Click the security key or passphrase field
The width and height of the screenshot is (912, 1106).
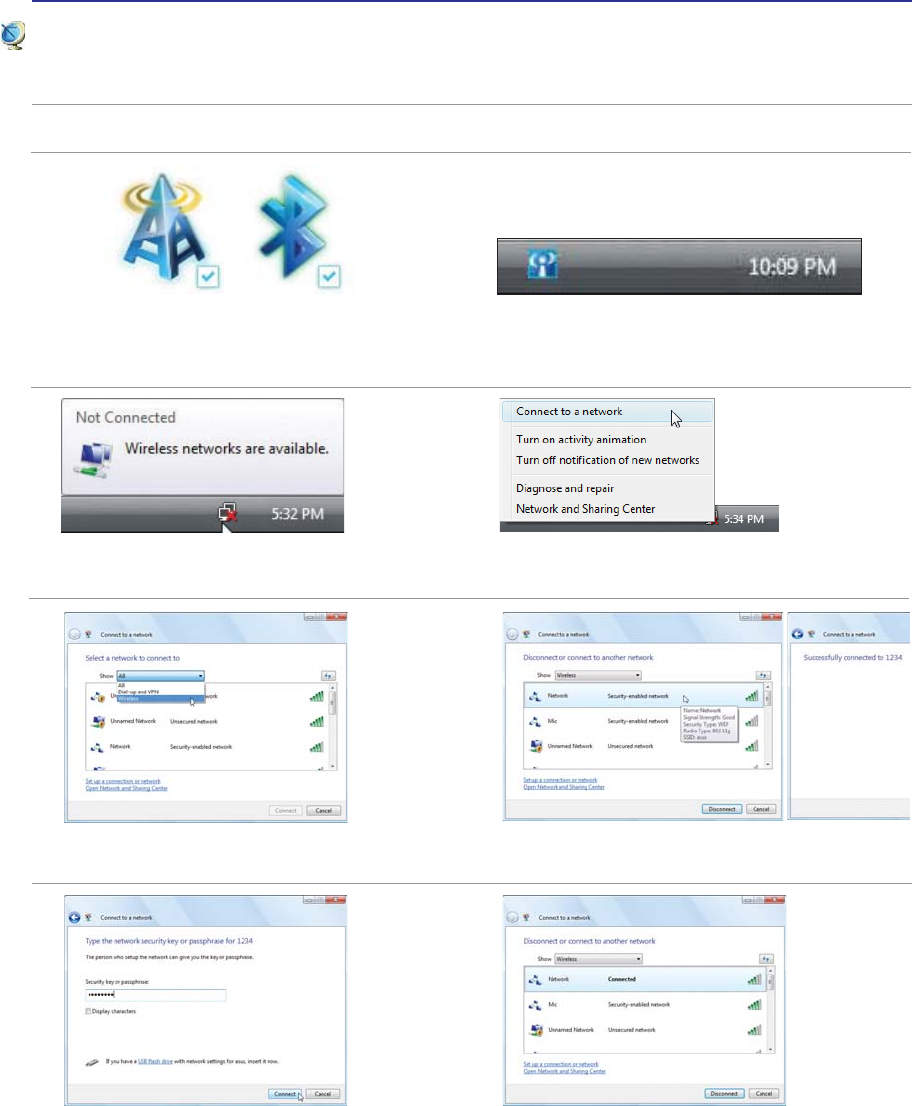point(156,995)
